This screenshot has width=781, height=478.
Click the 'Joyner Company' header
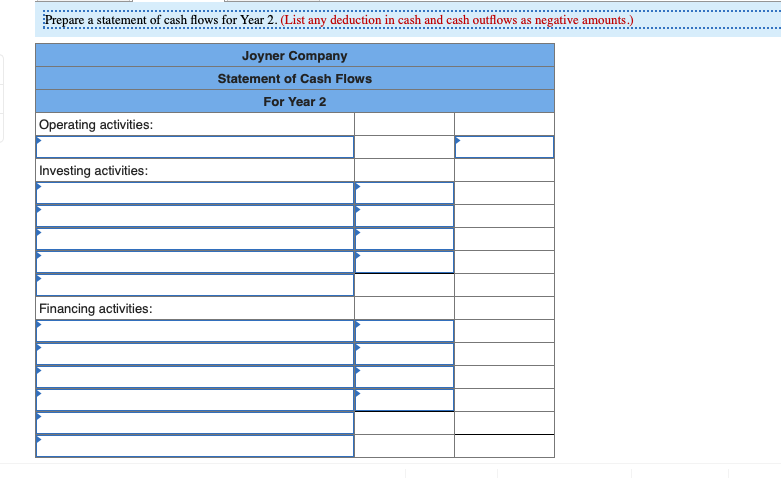[x=294, y=56]
